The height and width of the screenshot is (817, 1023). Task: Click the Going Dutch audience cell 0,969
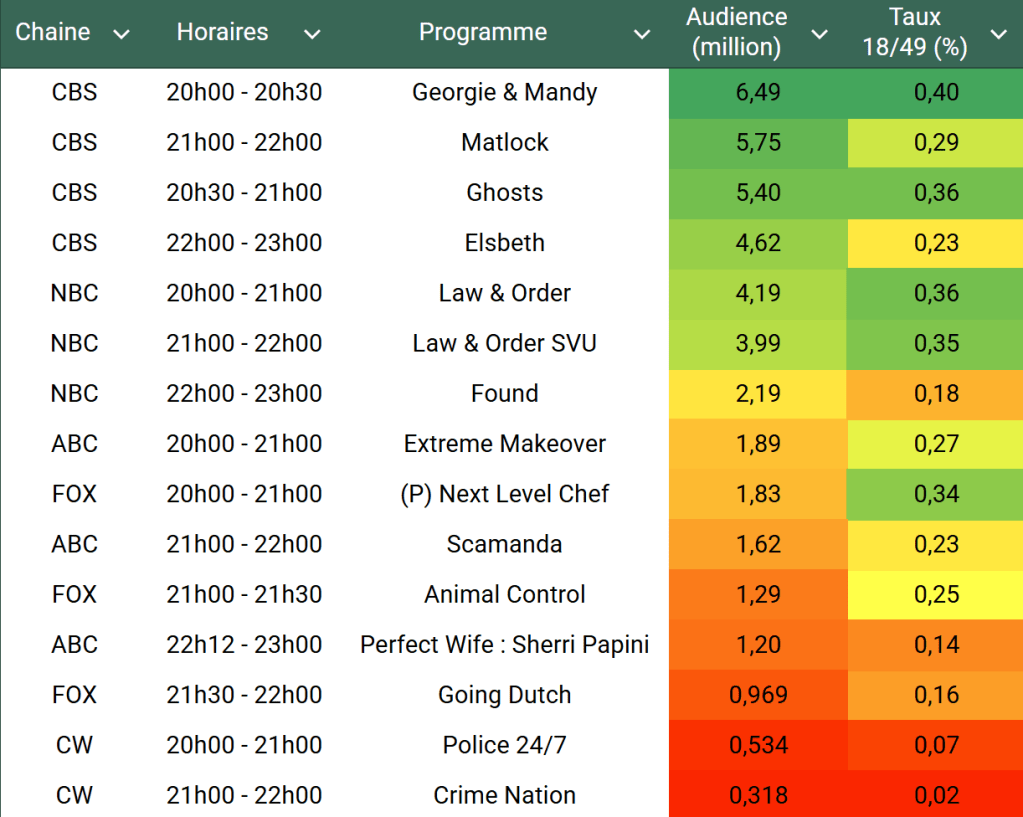pos(758,695)
